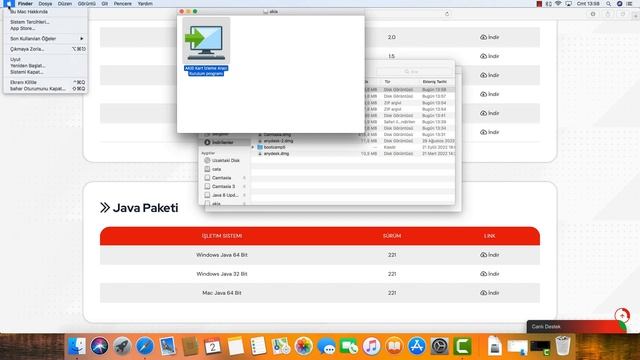Open Messages icon in dock
The image size is (640, 360).
tap(326, 347)
